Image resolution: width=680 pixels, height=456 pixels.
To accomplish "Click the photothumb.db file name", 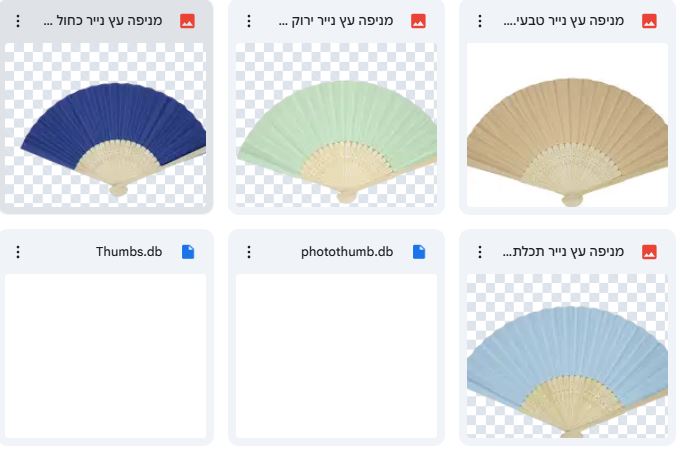I will (347, 252).
